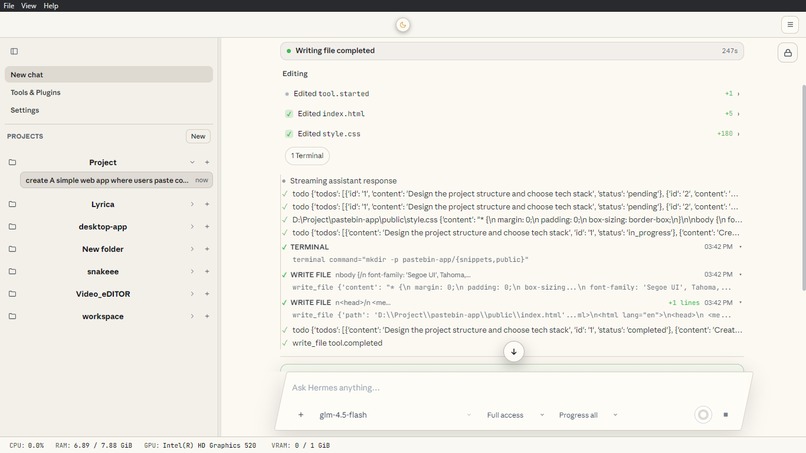Open the hamburger menu at top right
Image resolution: width=806 pixels, height=453 pixels.
pyautogui.click(x=790, y=25)
